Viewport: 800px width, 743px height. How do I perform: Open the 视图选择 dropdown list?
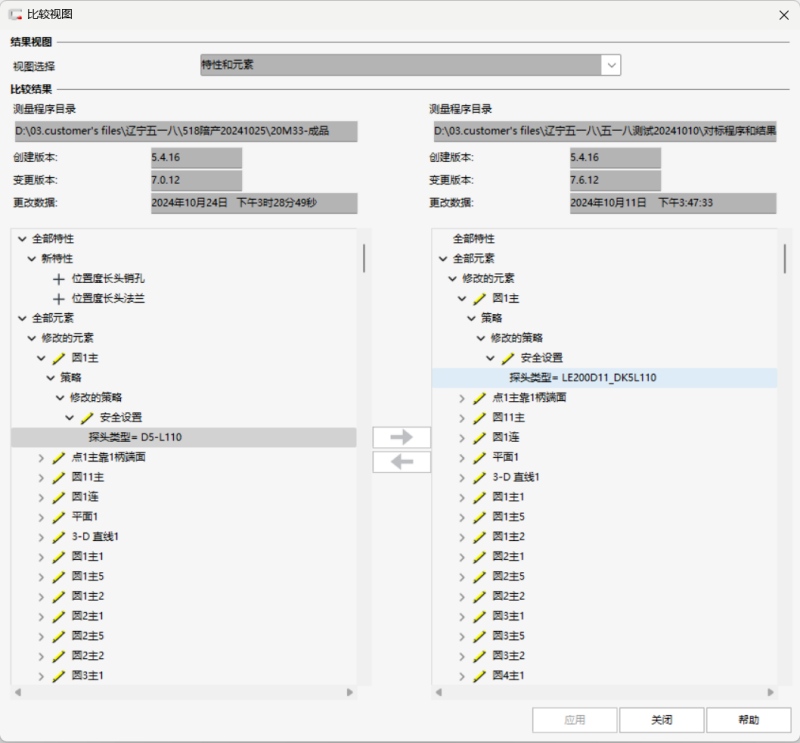[610, 65]
